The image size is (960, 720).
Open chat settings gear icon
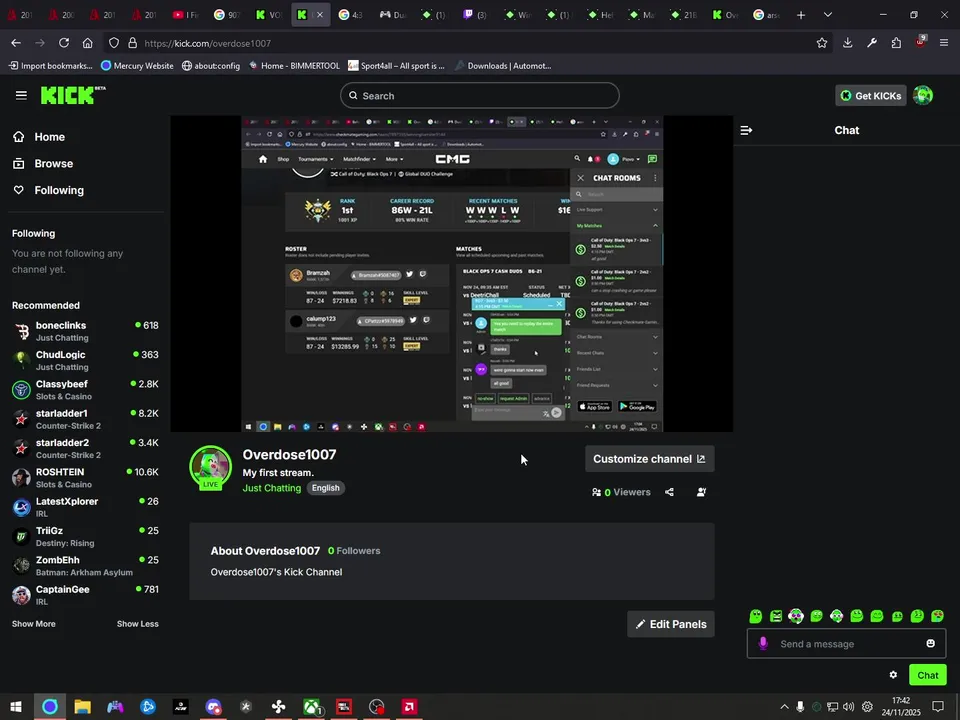[x=893, y=675]
